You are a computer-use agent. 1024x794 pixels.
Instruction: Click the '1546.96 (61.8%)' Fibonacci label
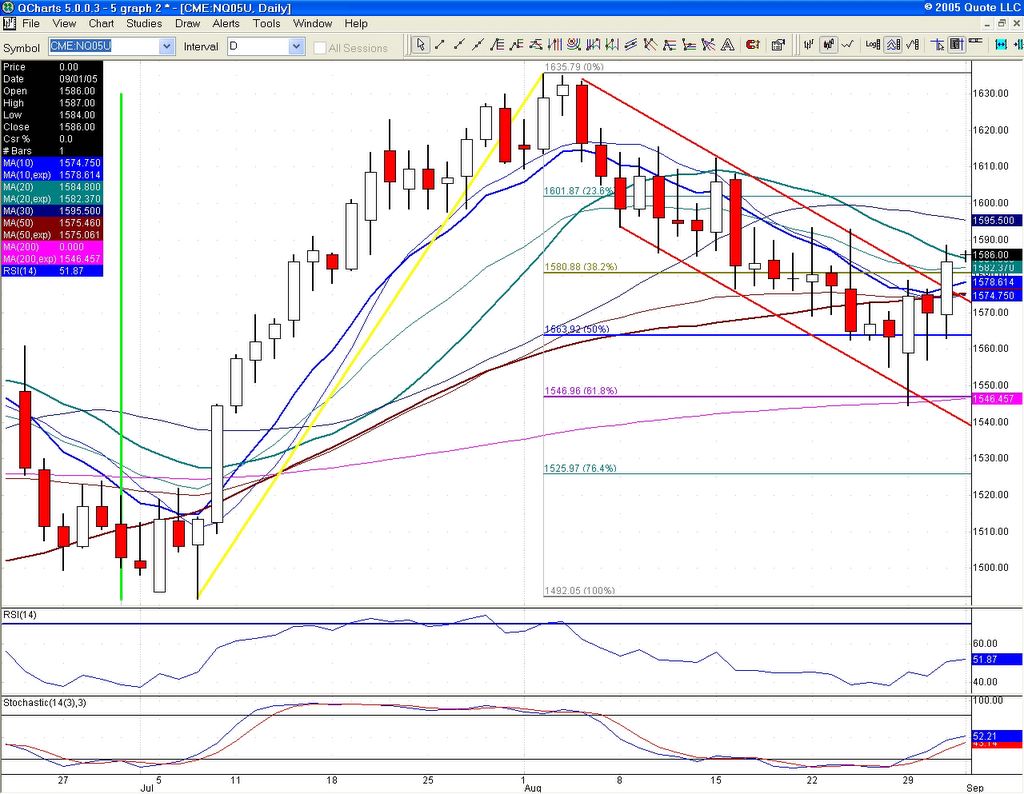pyautogui.click(x=580, y=390)
